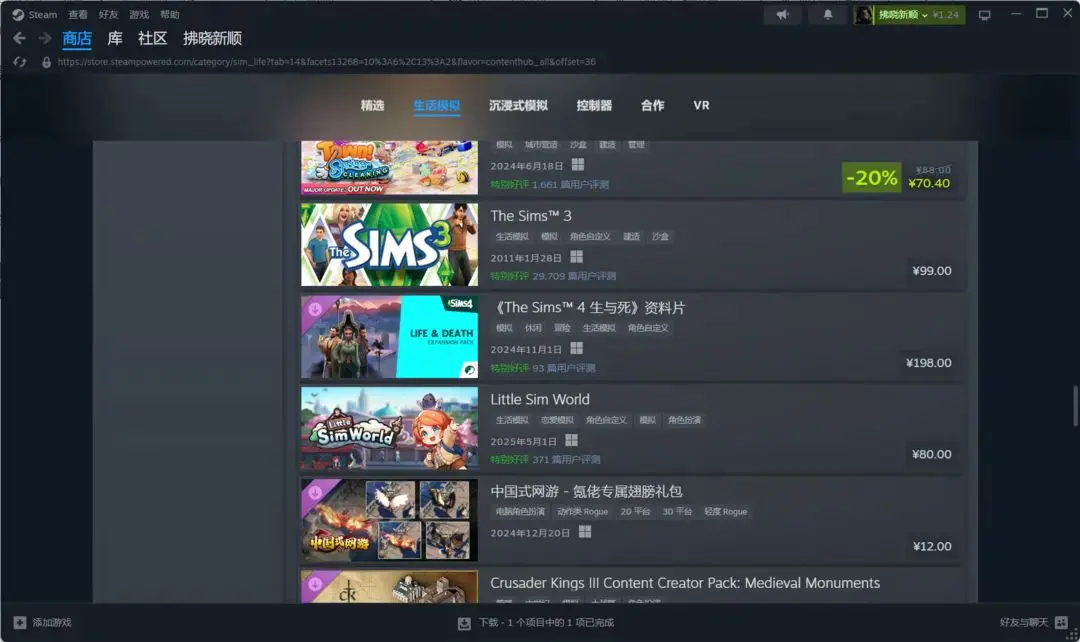Click the user avatar picture
This screenshot has height=642, width=1080.
point(864,14)
